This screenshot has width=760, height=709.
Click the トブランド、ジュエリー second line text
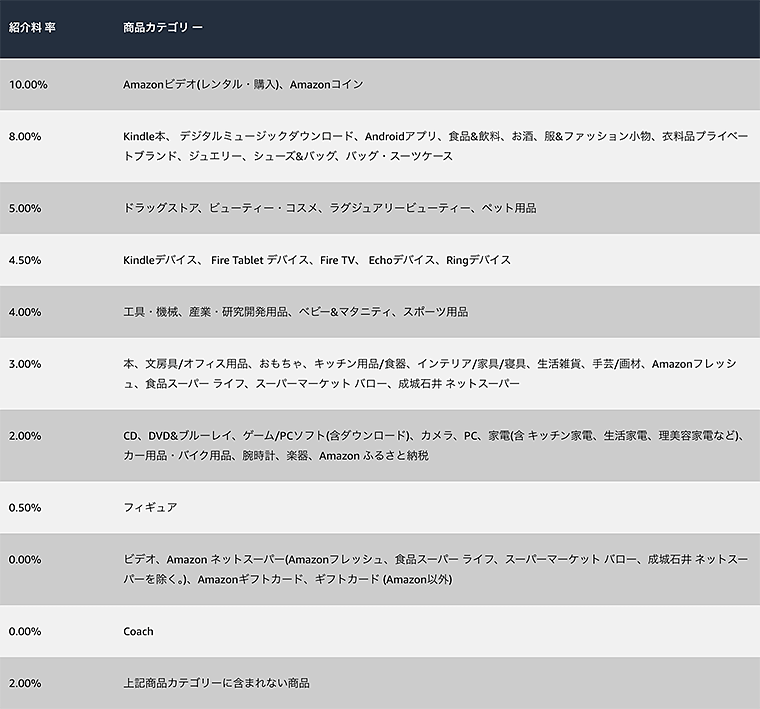point(288,157)
